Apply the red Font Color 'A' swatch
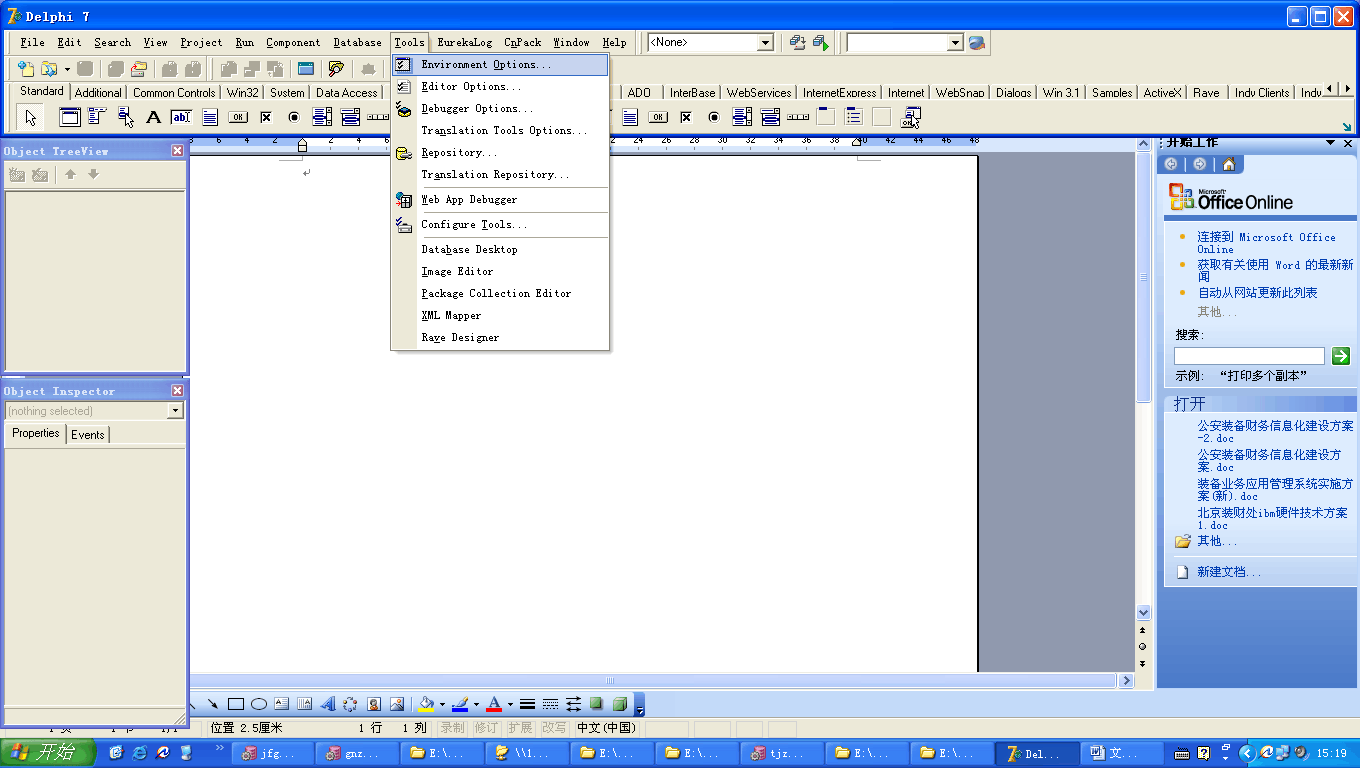Screen dimensions: 1360x768 point(494,704)
